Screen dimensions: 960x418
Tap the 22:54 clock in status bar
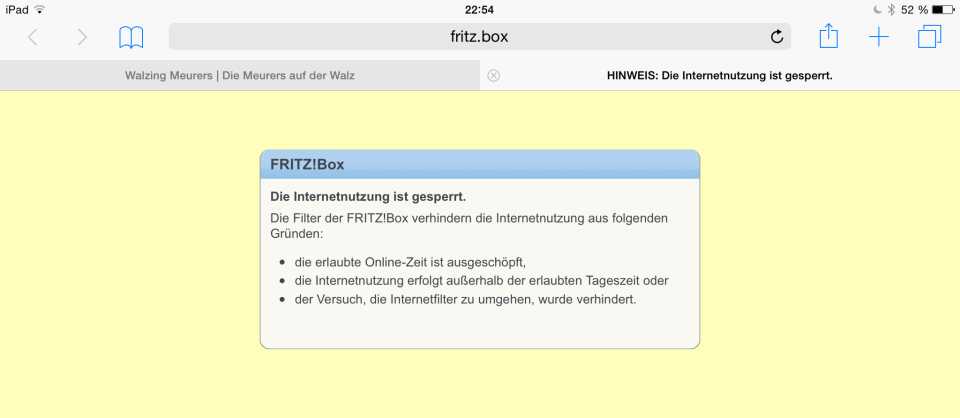coord(479,9)
